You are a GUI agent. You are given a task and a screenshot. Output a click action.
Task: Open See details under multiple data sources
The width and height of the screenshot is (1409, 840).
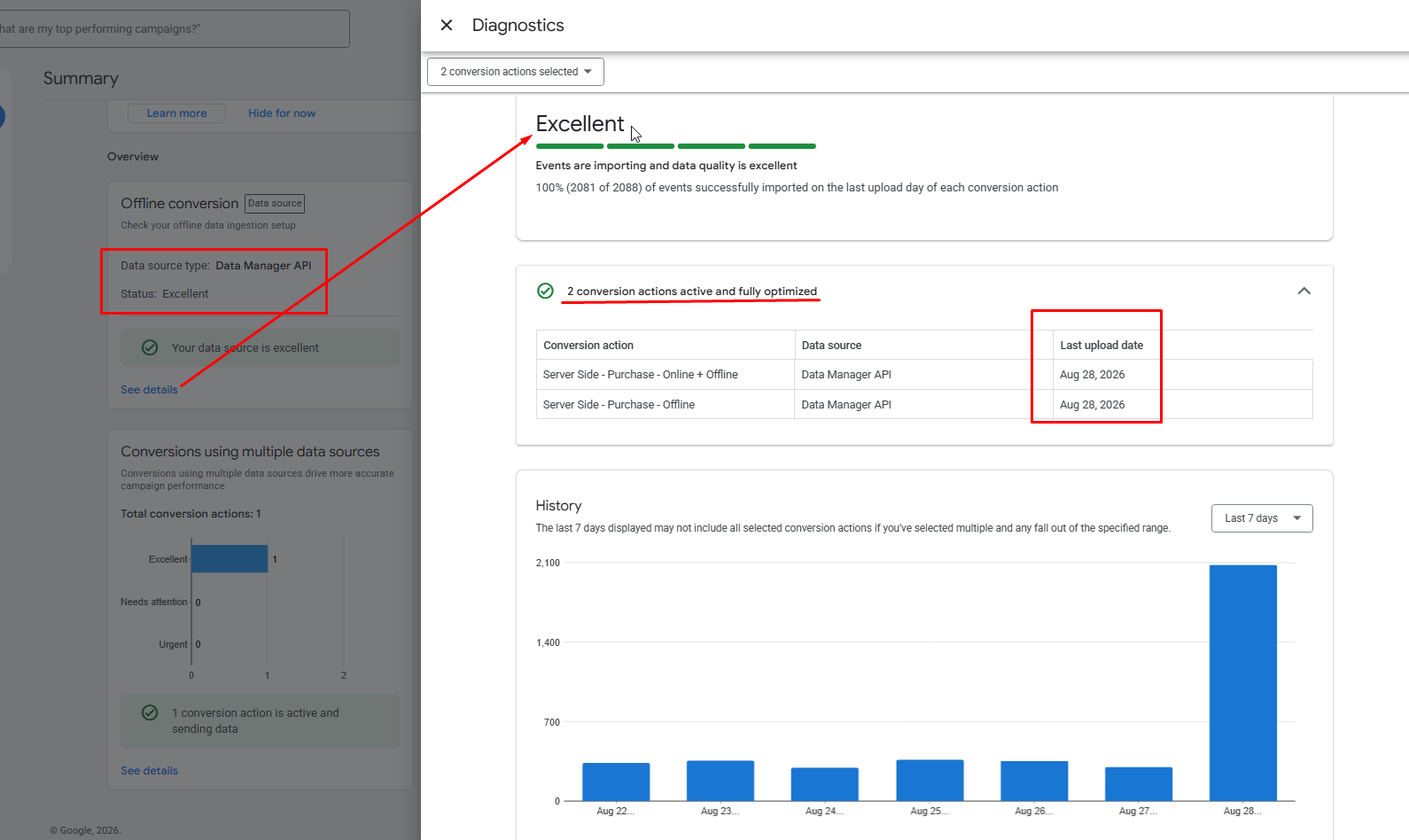click(149, 771)
